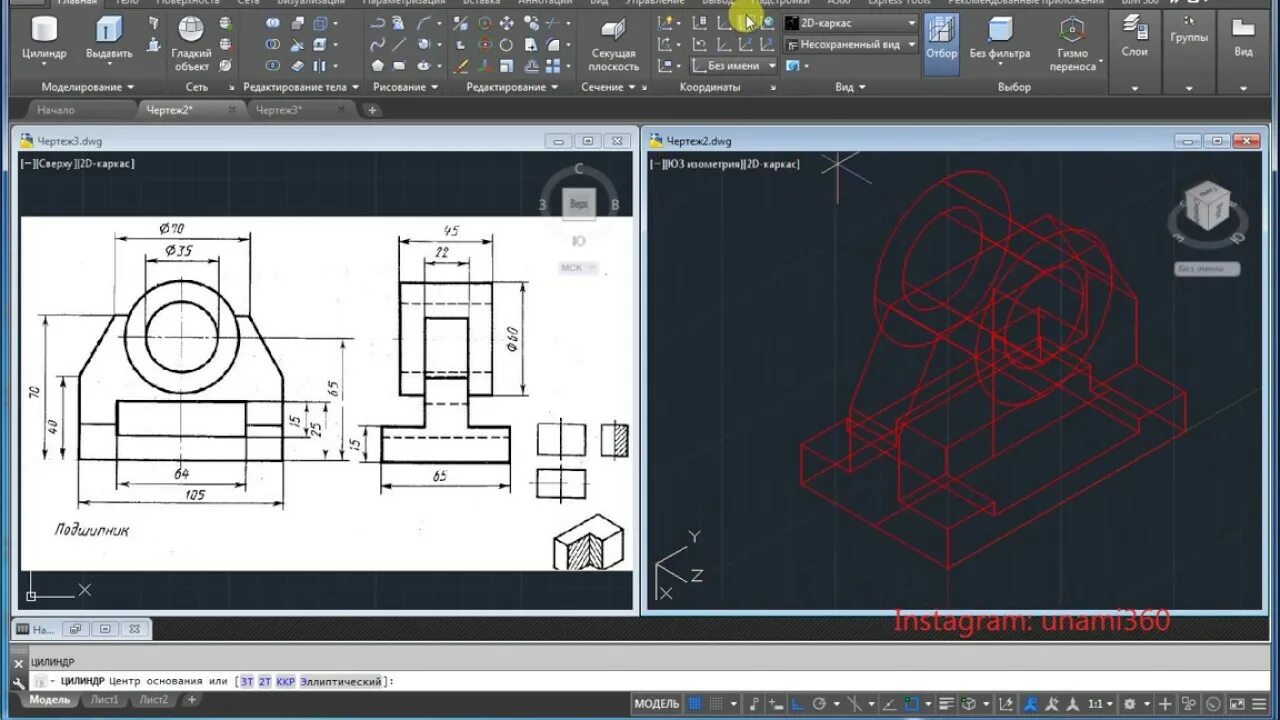Switch to the Лист1 layout tab
1280x720 pixels.
coord(102,700)
